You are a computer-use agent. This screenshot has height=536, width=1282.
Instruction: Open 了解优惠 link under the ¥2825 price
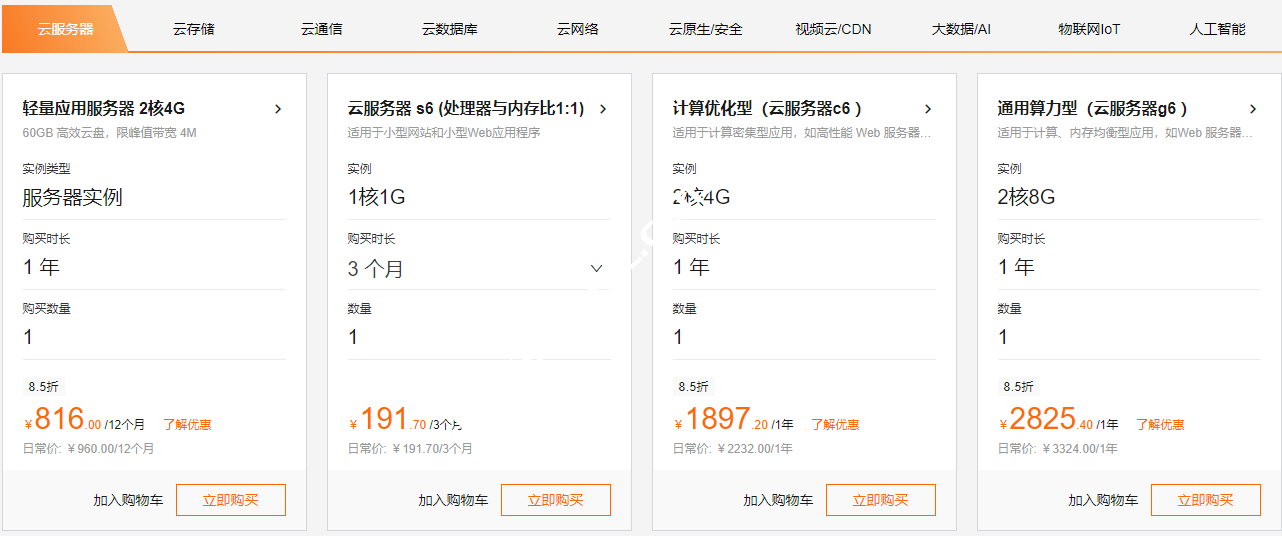pyautogui.click(x=1160, y=425)
